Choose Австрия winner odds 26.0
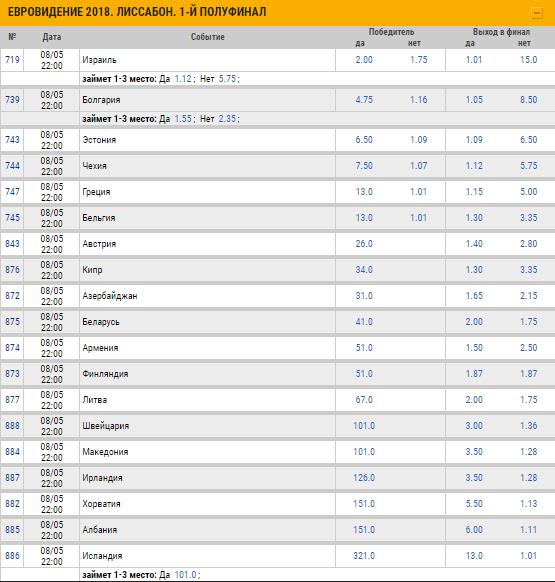The height and width of the screenshot is (582, 555). click(364, 244)
